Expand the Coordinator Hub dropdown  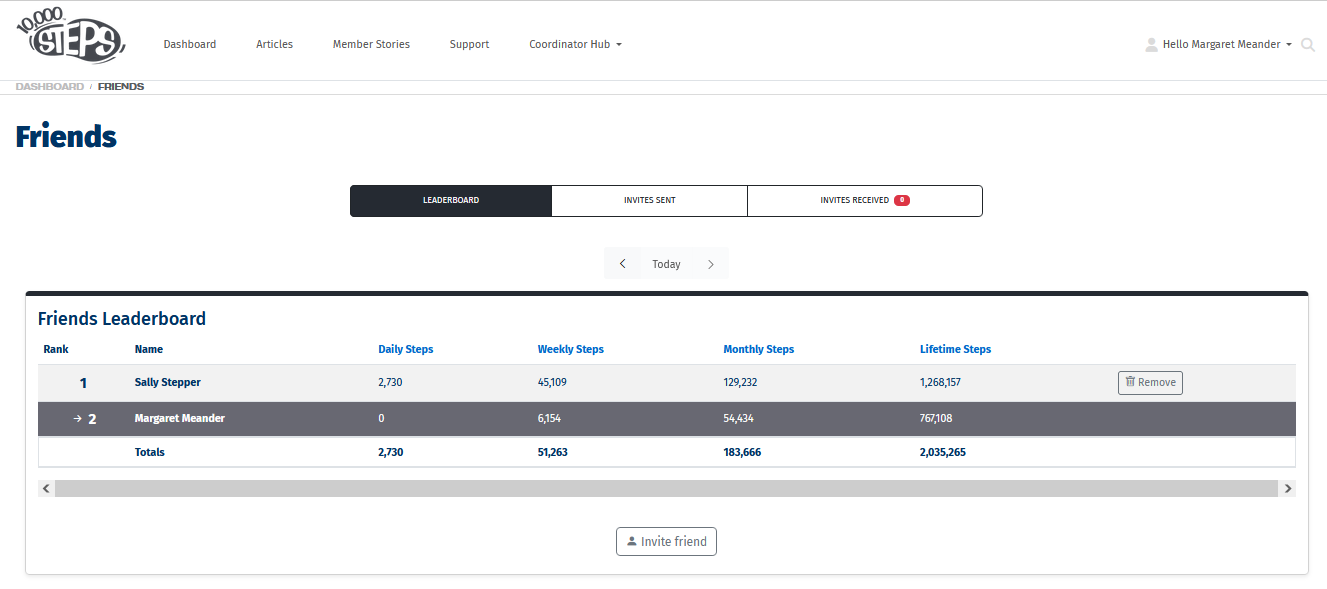[x=575, y=45]
